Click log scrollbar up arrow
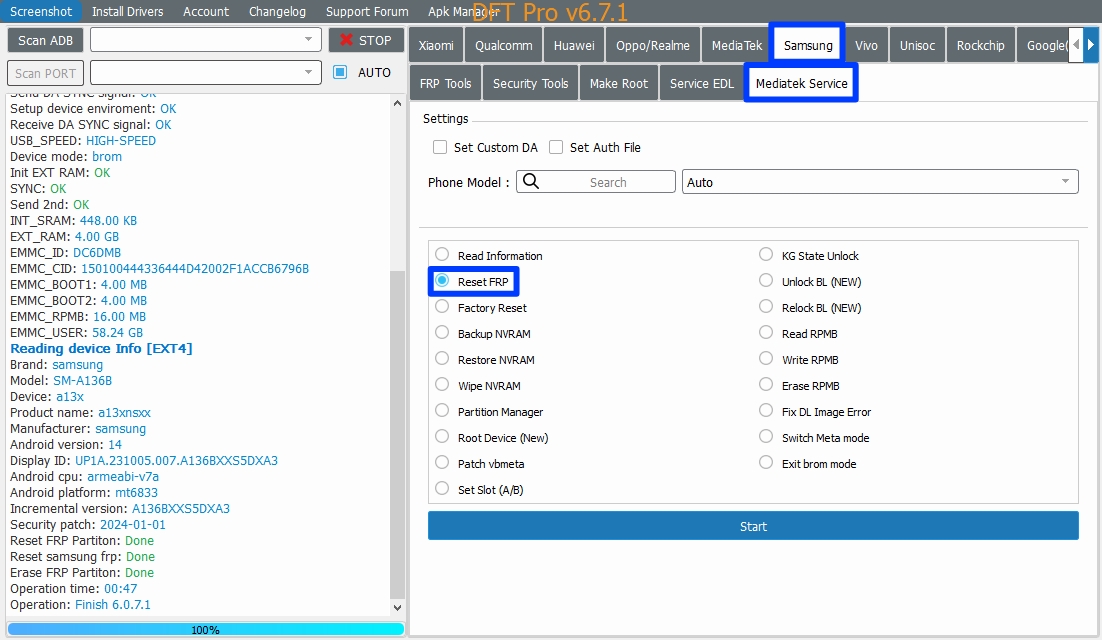Screen dimensions: 1102x640 tap(397, 103)
